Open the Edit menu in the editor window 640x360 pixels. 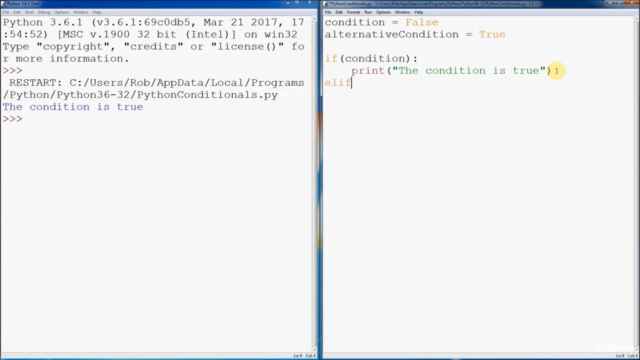tap(339, 12)
